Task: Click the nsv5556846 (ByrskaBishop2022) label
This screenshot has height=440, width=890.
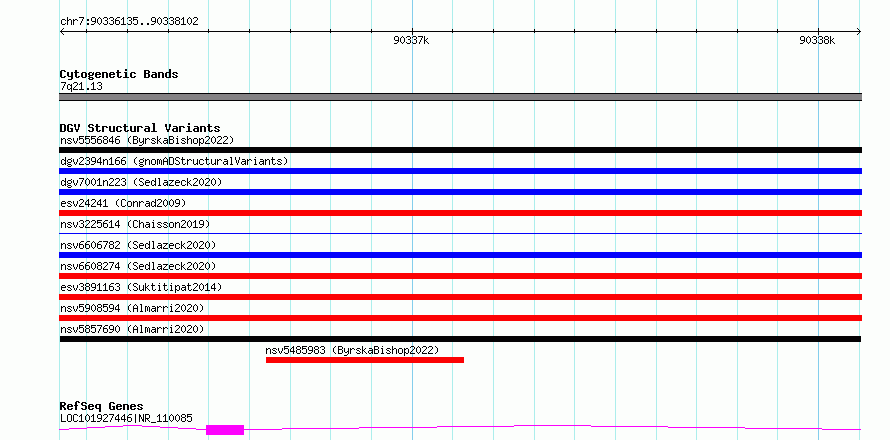Action: click(x=147, y=140)
